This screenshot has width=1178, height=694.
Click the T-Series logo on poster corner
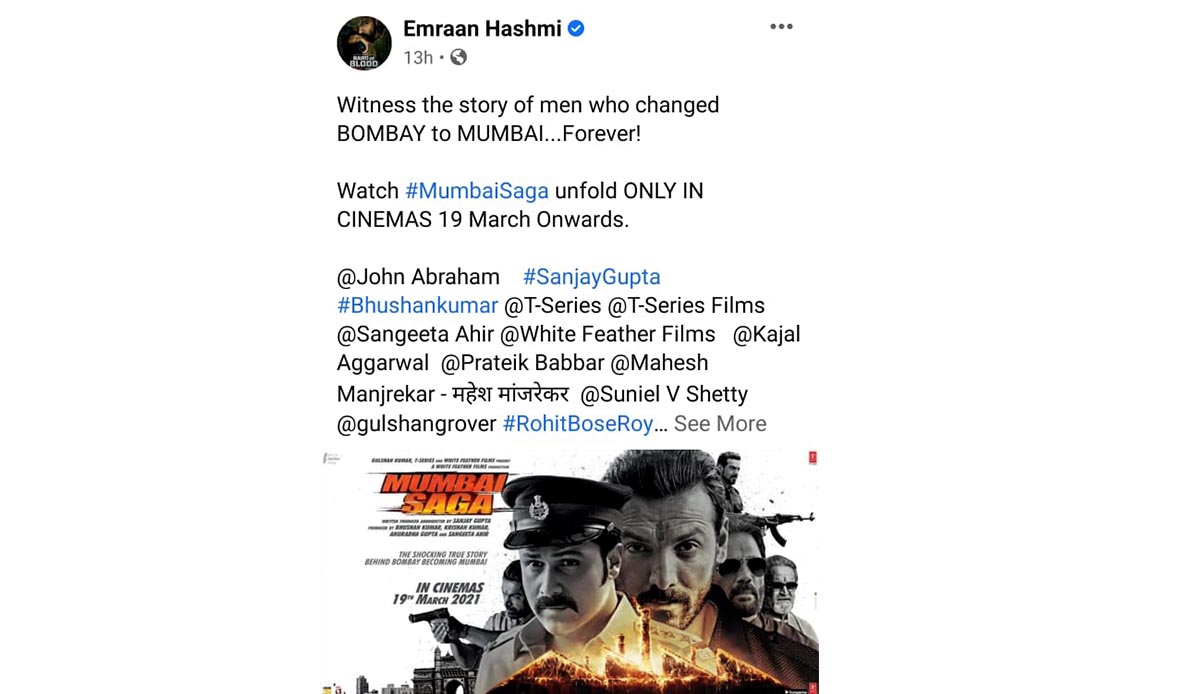point(812,457)
